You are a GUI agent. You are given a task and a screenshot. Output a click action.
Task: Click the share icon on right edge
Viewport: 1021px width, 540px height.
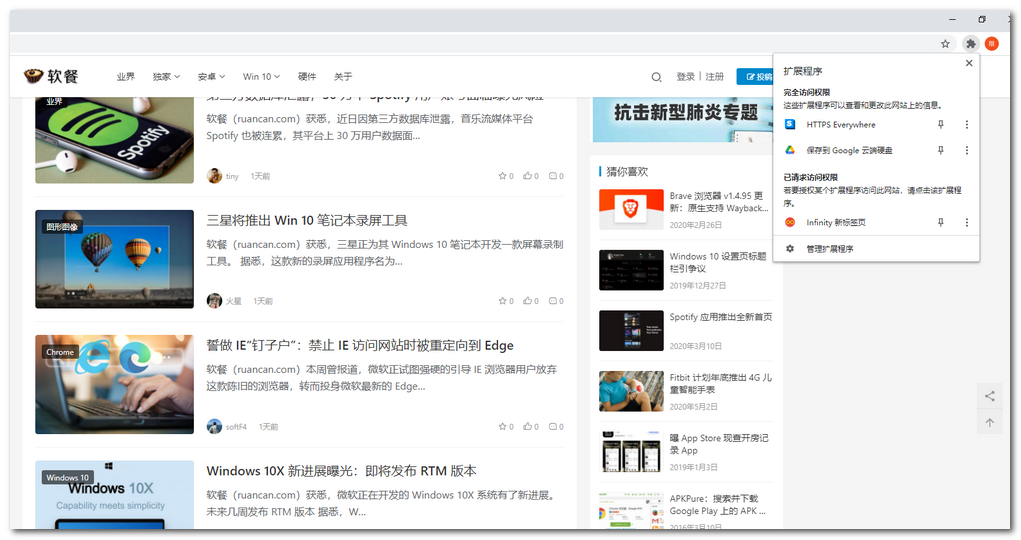990,396
